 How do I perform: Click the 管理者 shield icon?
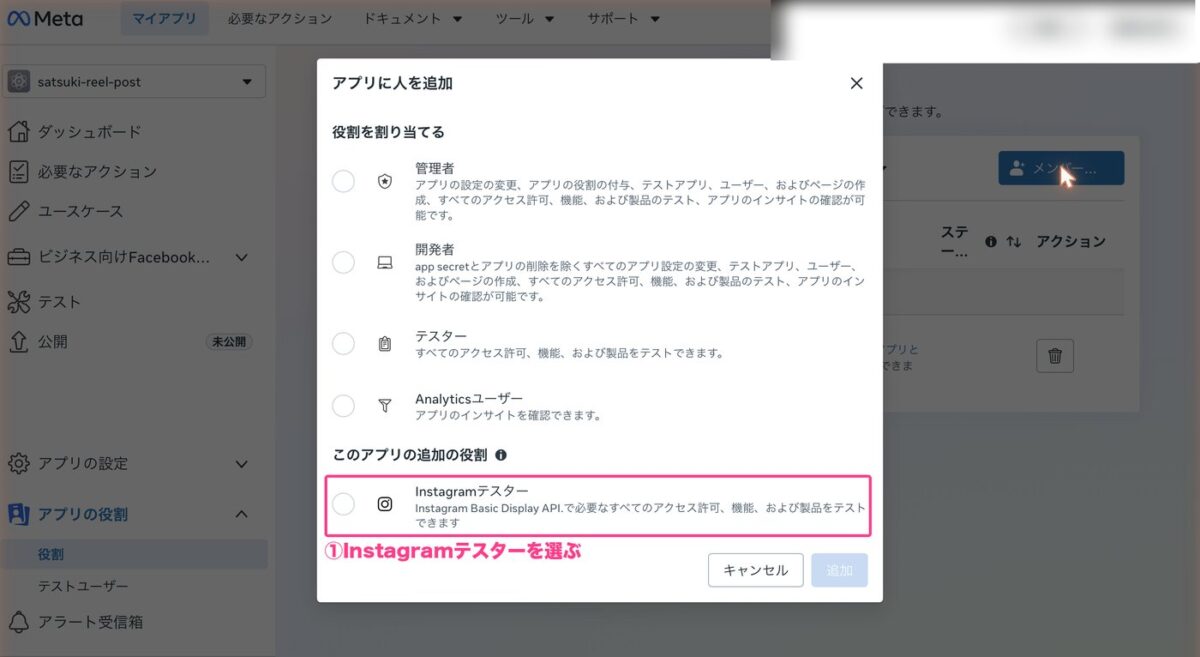[x=385, y=182]
